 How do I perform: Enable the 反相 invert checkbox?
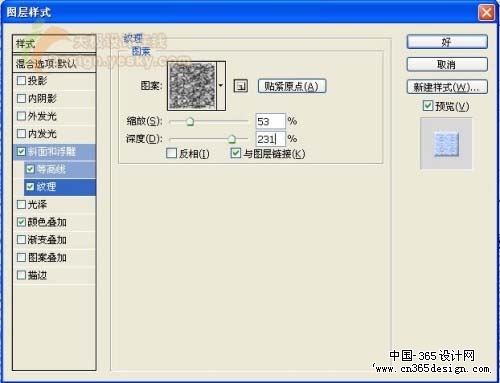[x=171, y=153]
